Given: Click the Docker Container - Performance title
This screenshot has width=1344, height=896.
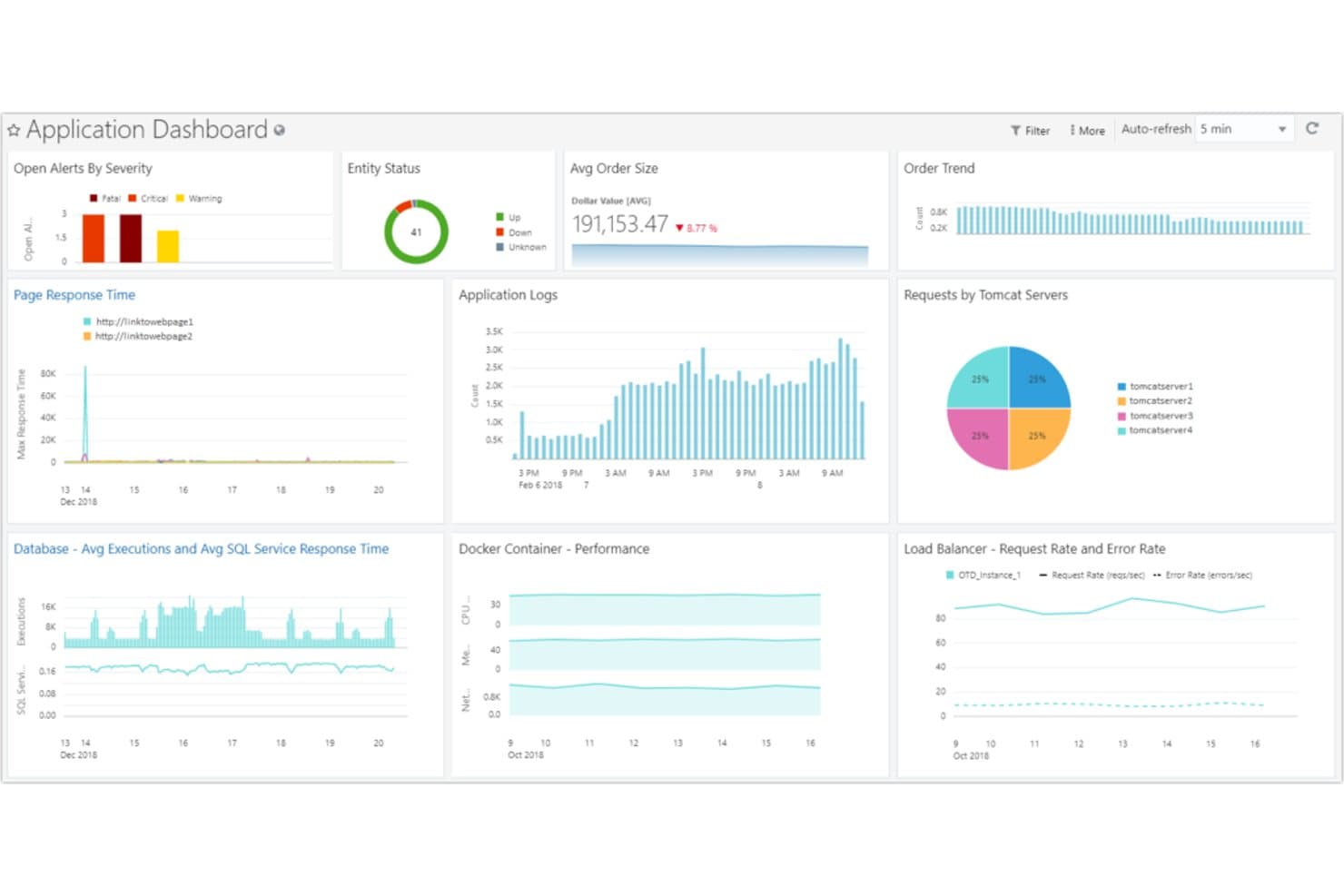Looking at the screenshot, I should [x=554, y=549].
